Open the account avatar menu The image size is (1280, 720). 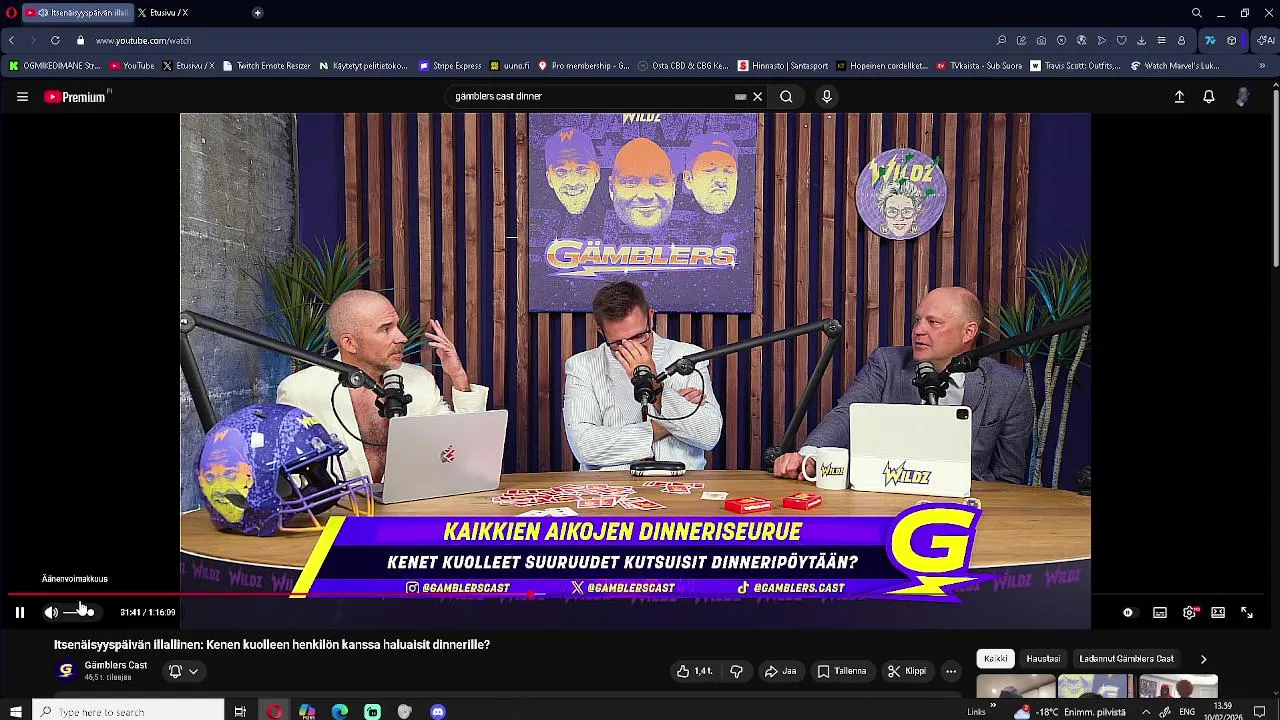tap(1242, 97)
